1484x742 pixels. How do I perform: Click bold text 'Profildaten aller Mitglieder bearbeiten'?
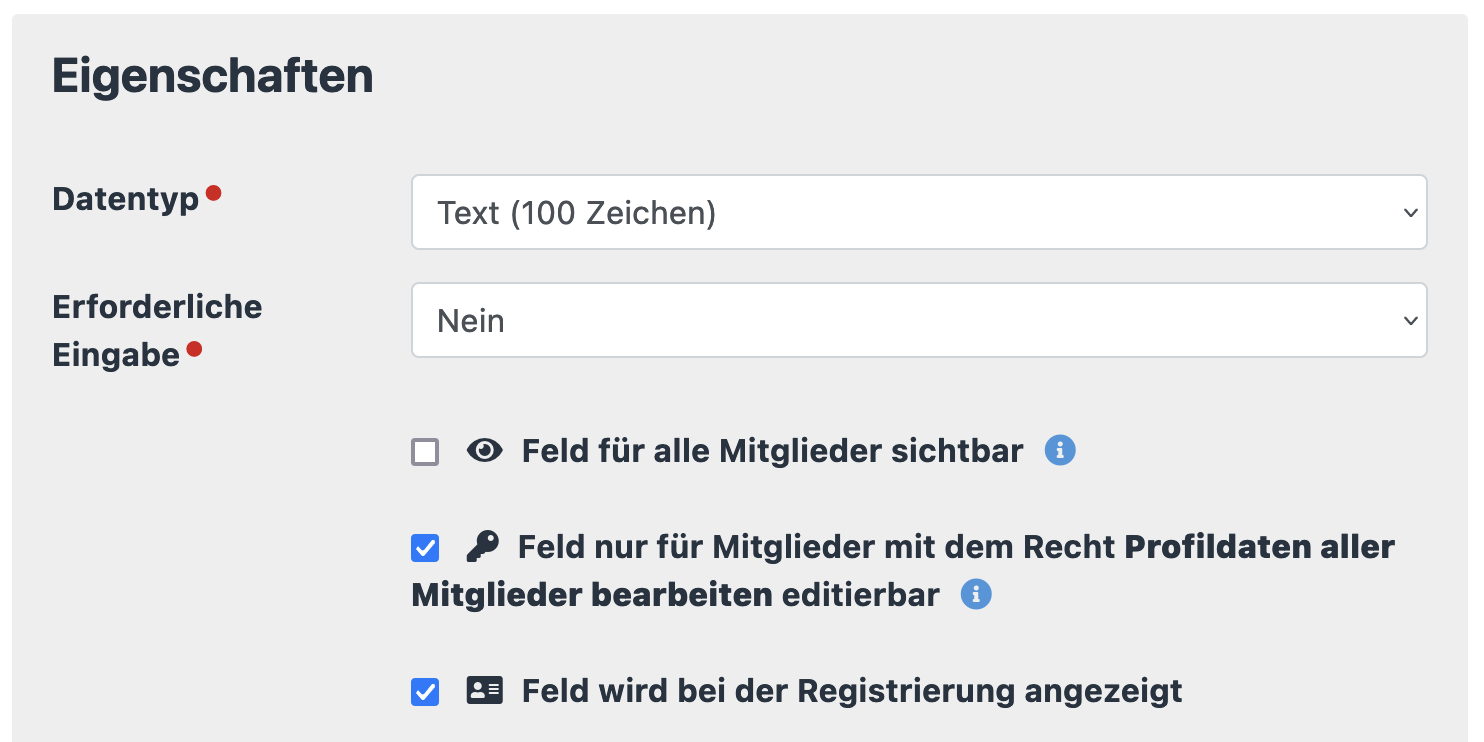click(x=1259, y=548)
